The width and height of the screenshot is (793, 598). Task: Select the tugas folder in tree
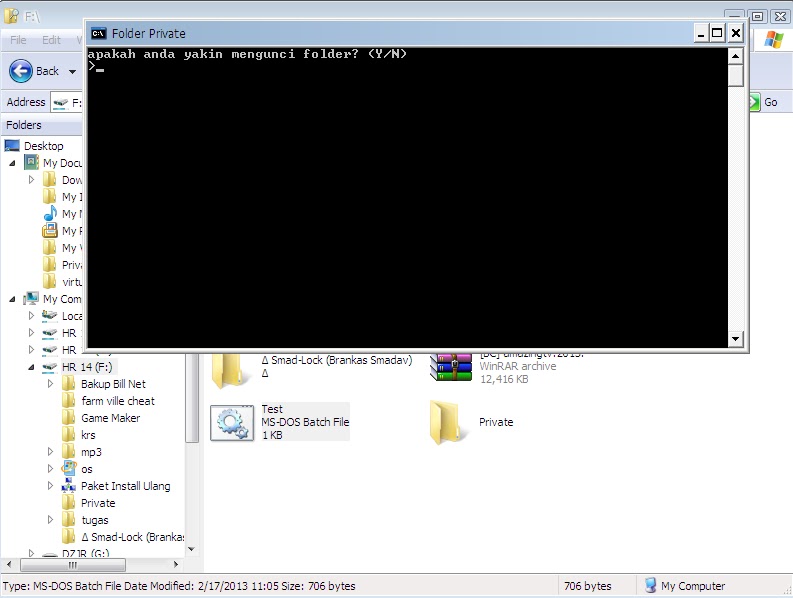[95, 520]
